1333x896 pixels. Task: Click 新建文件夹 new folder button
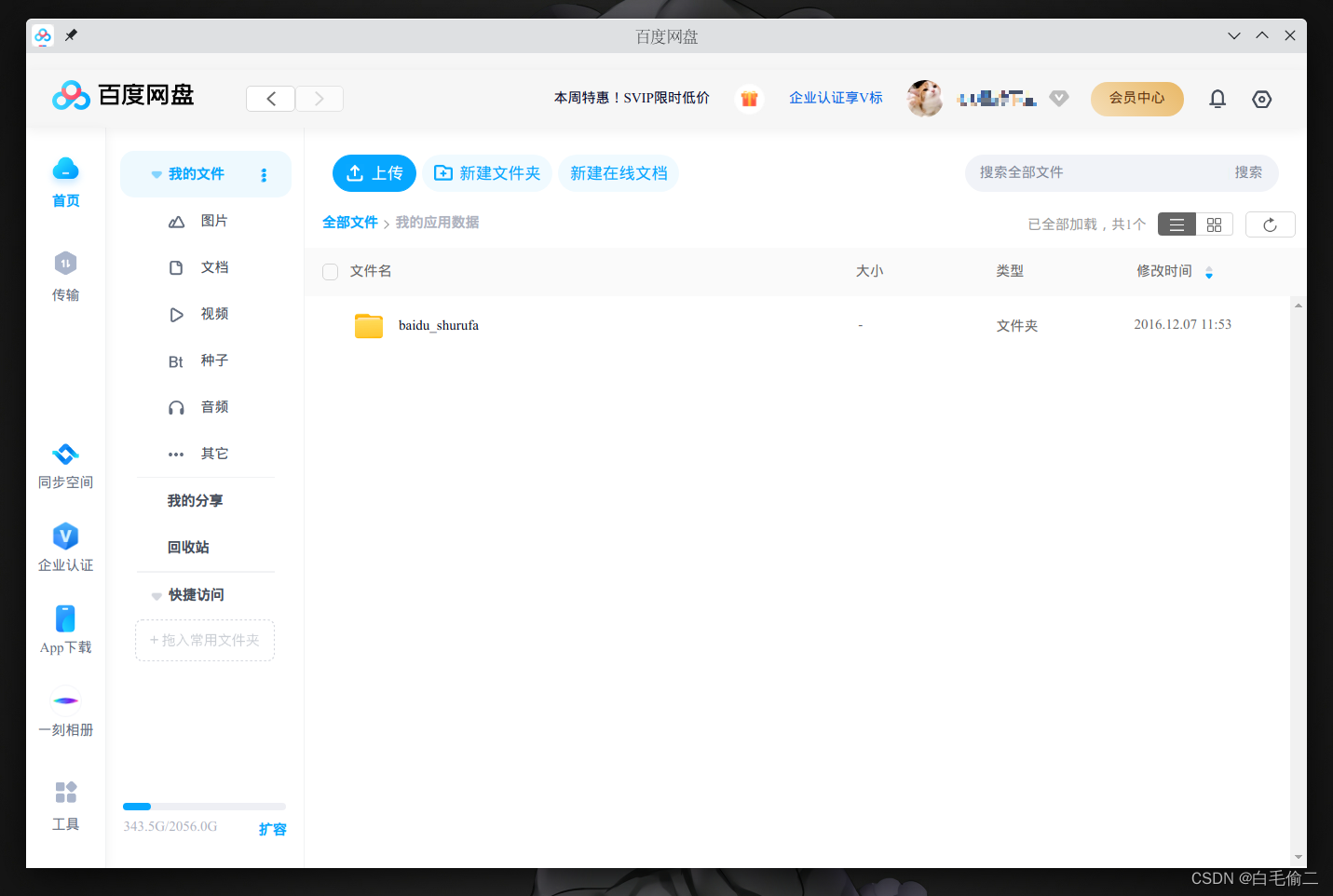pos(487,173)
